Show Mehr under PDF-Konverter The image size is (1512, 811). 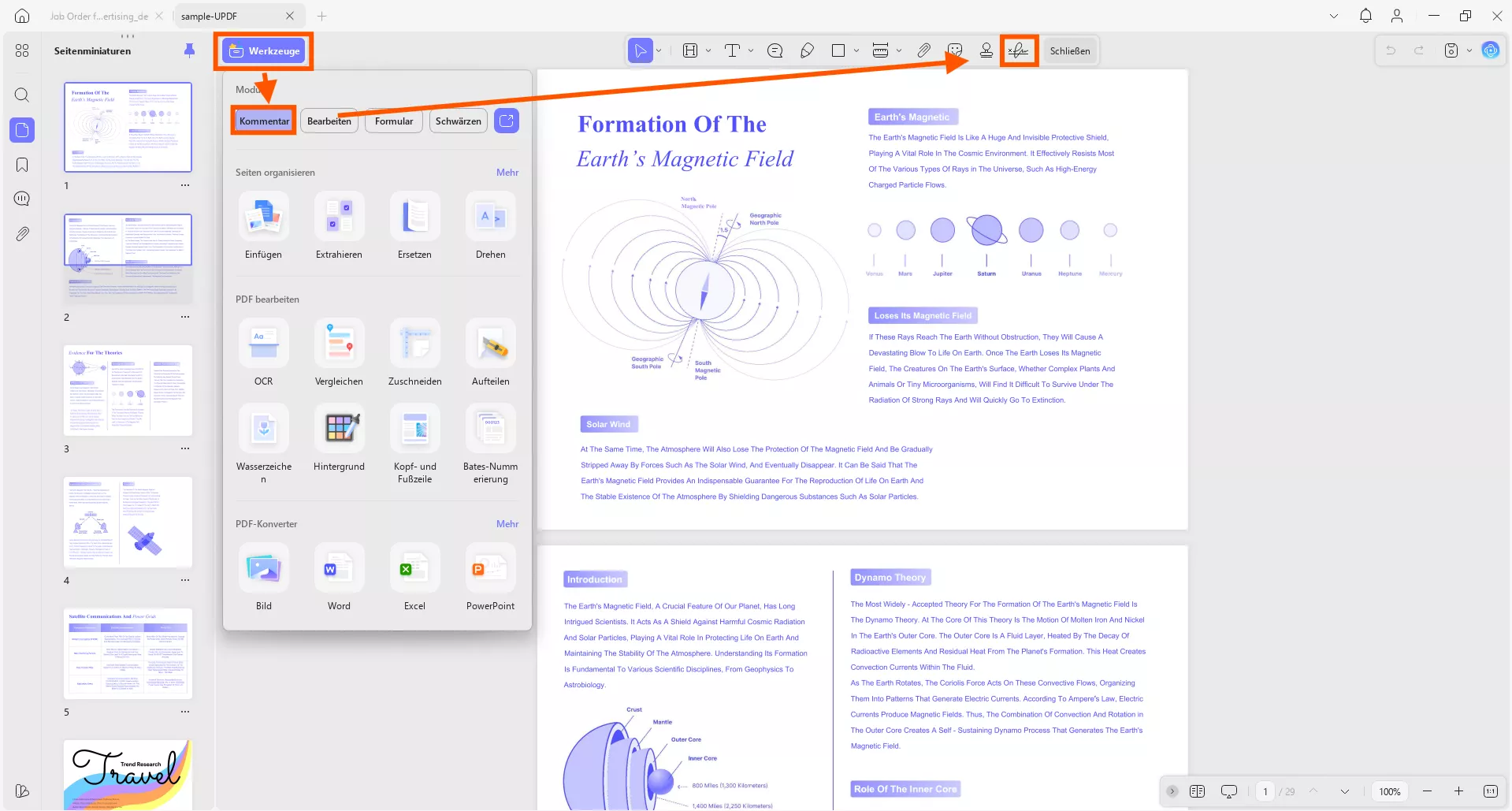coord(507,524)
